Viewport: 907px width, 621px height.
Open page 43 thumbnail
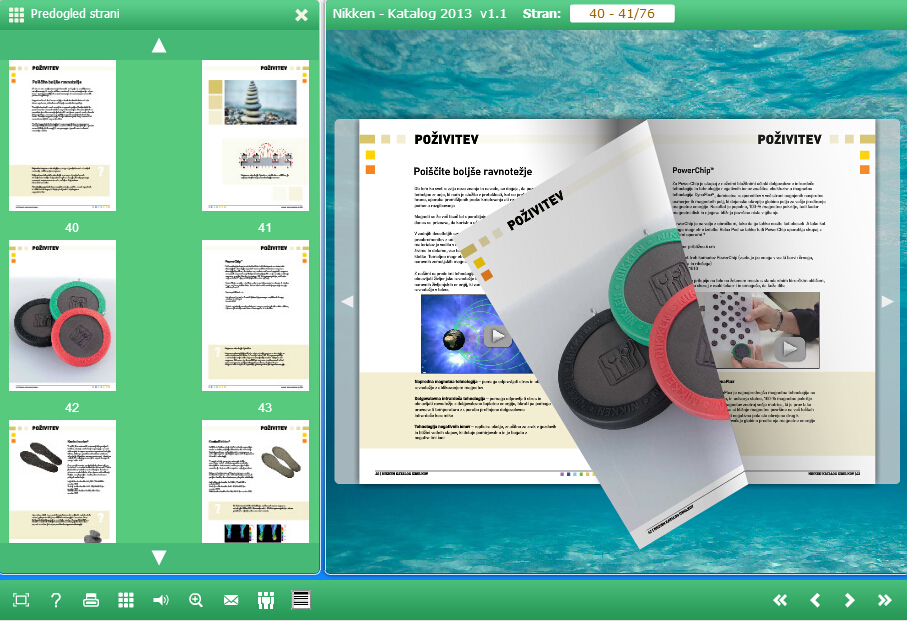coord(255,316)
